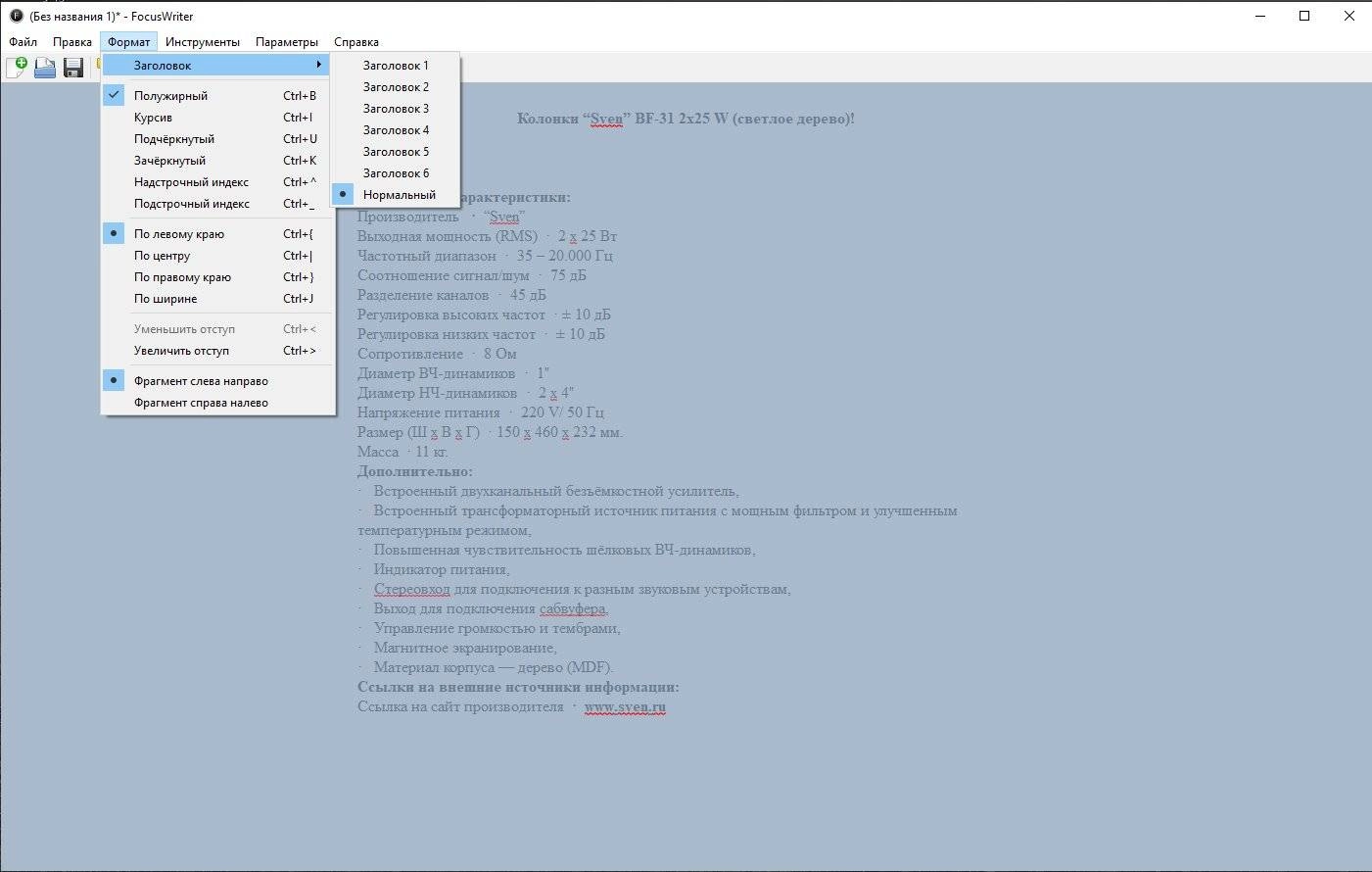Expand the Заголовок submenu entry
The height and width of the screenshot is (872, 1372).
216,66
